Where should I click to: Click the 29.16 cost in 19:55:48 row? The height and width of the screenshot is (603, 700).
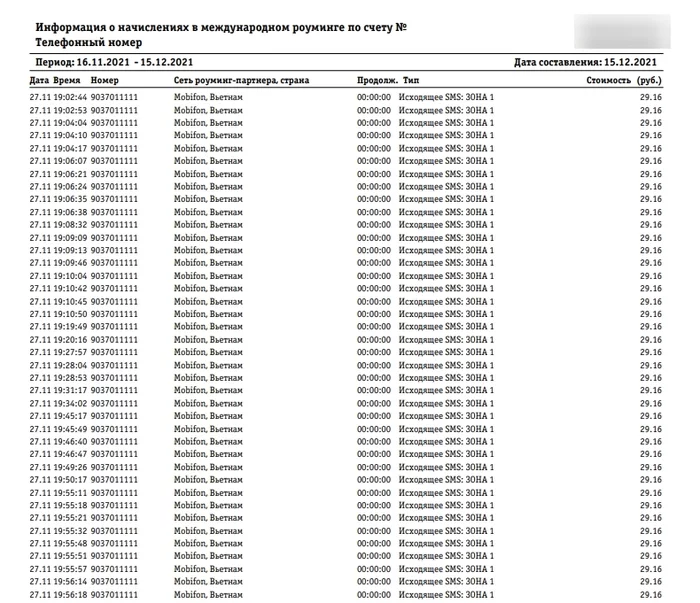[650, 544]
